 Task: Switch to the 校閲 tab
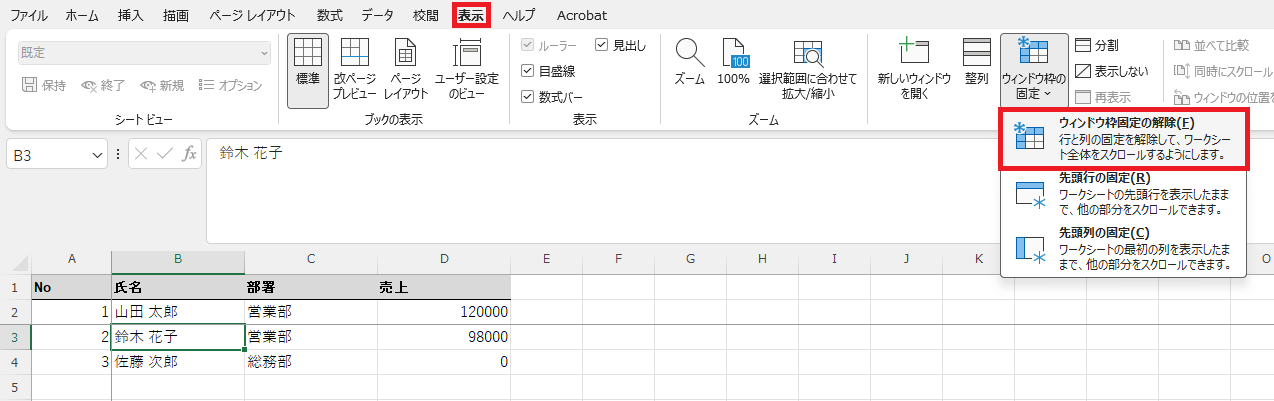(x=425, y=15)
